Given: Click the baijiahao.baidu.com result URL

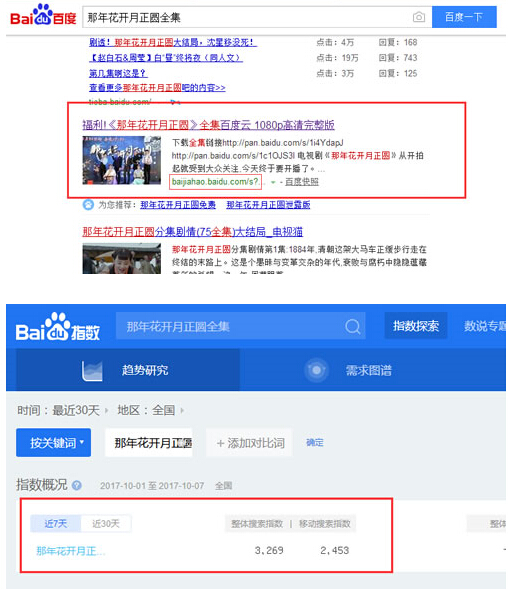Looking at the screenshot, I should tap(215, 182).
